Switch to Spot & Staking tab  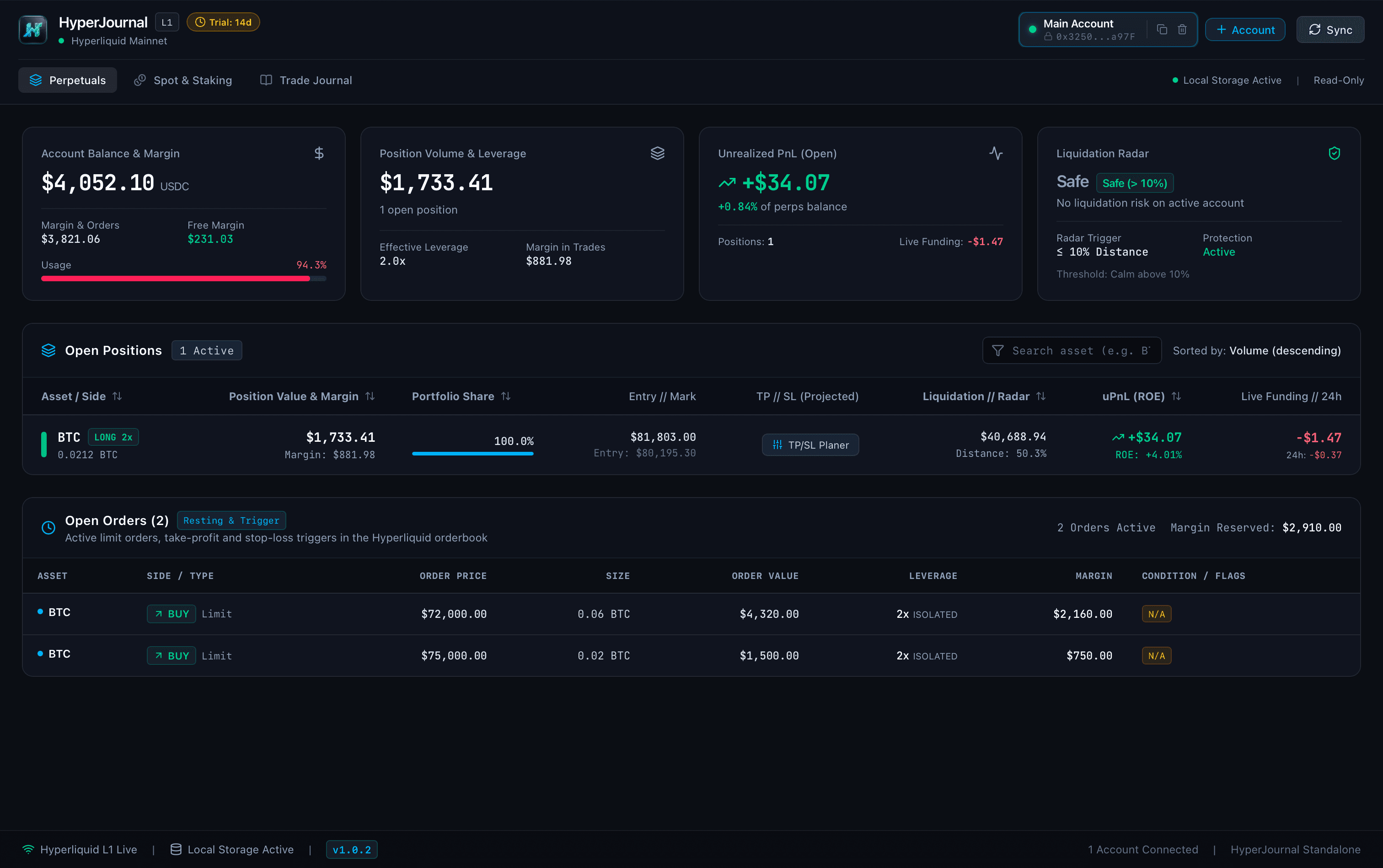click(x=183, y=80)
